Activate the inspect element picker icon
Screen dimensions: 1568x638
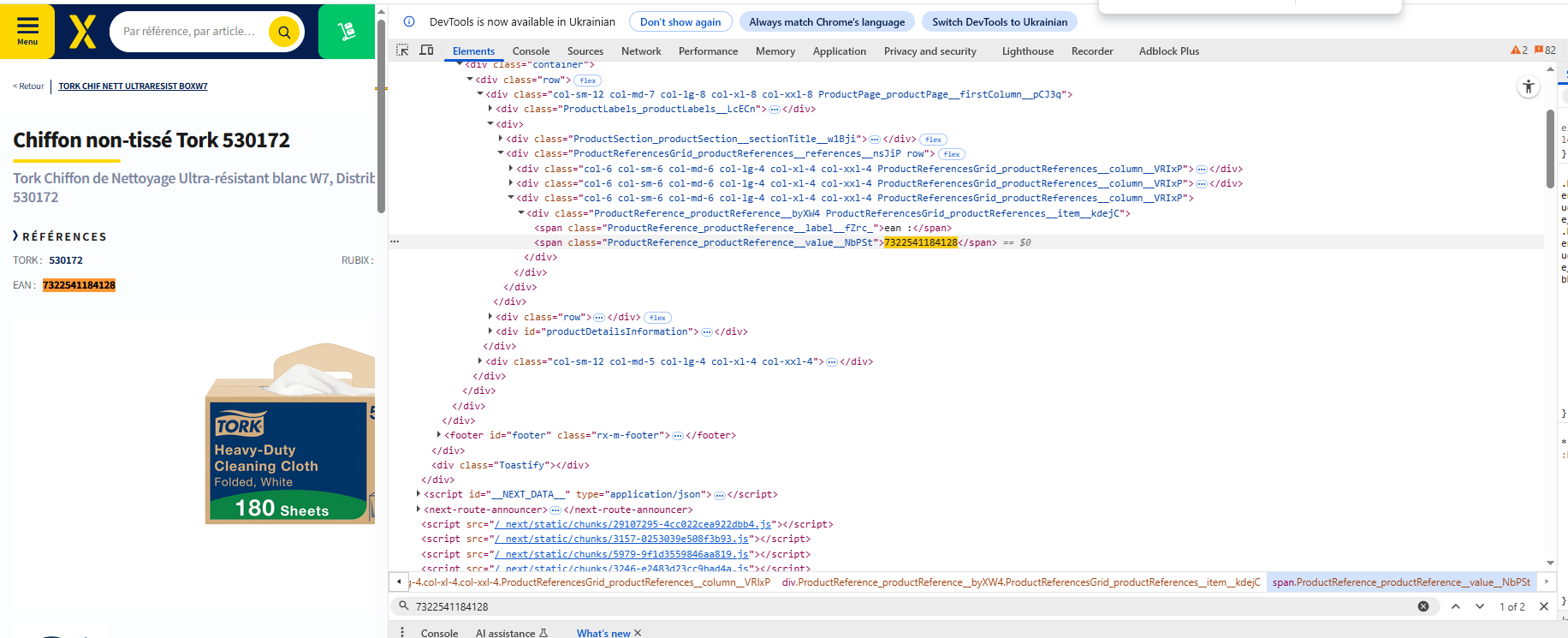pyautogui.click(x=402, y=51)
